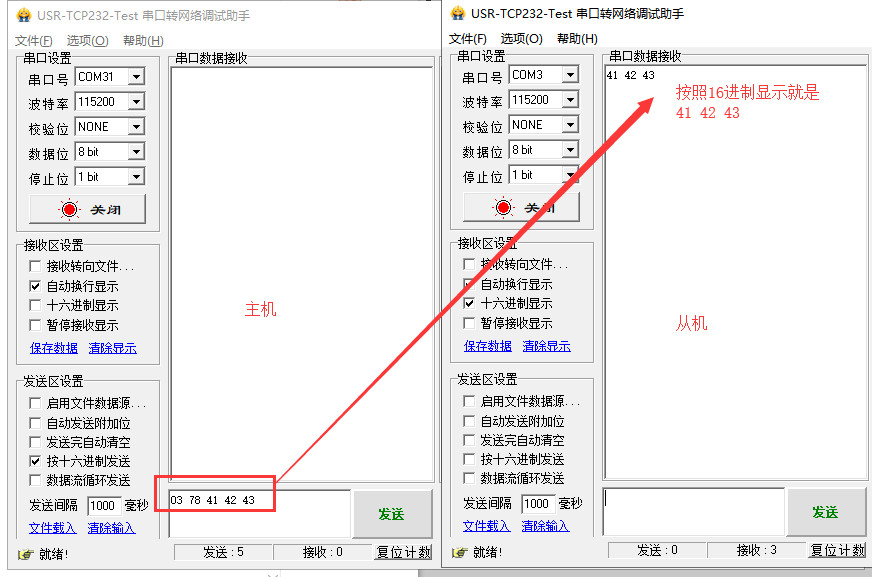This screenshot has height=577, width=872.
Task: Open 文件(F) menu in left window
Action: click(x=35, y=41)
